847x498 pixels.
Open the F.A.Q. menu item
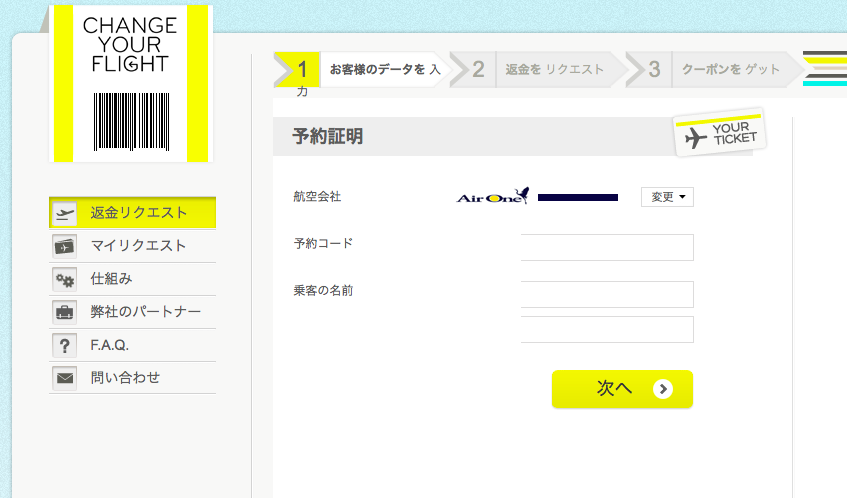point(132,345)
